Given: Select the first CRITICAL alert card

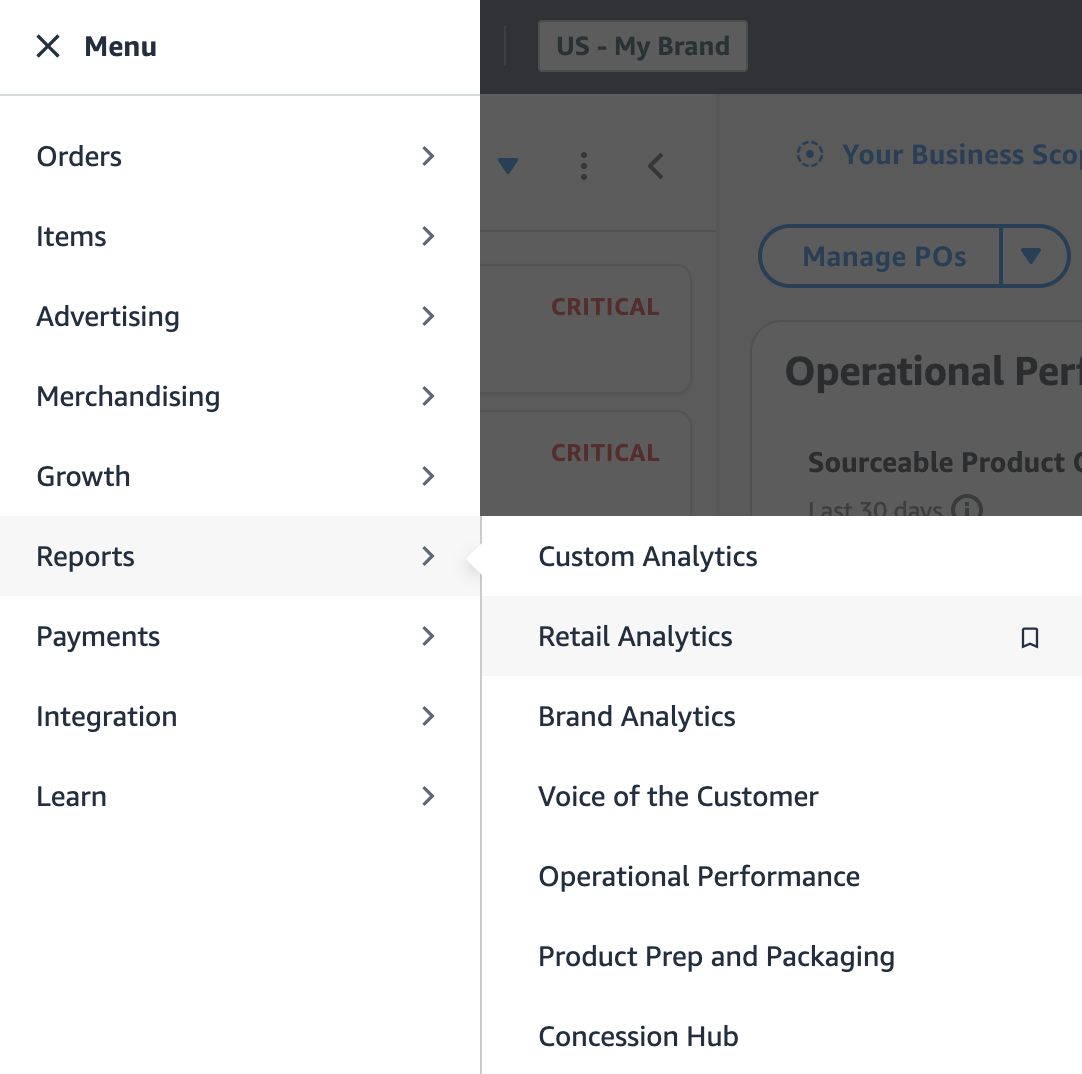Looking at the screenshot, I should (x=585, y=329).
